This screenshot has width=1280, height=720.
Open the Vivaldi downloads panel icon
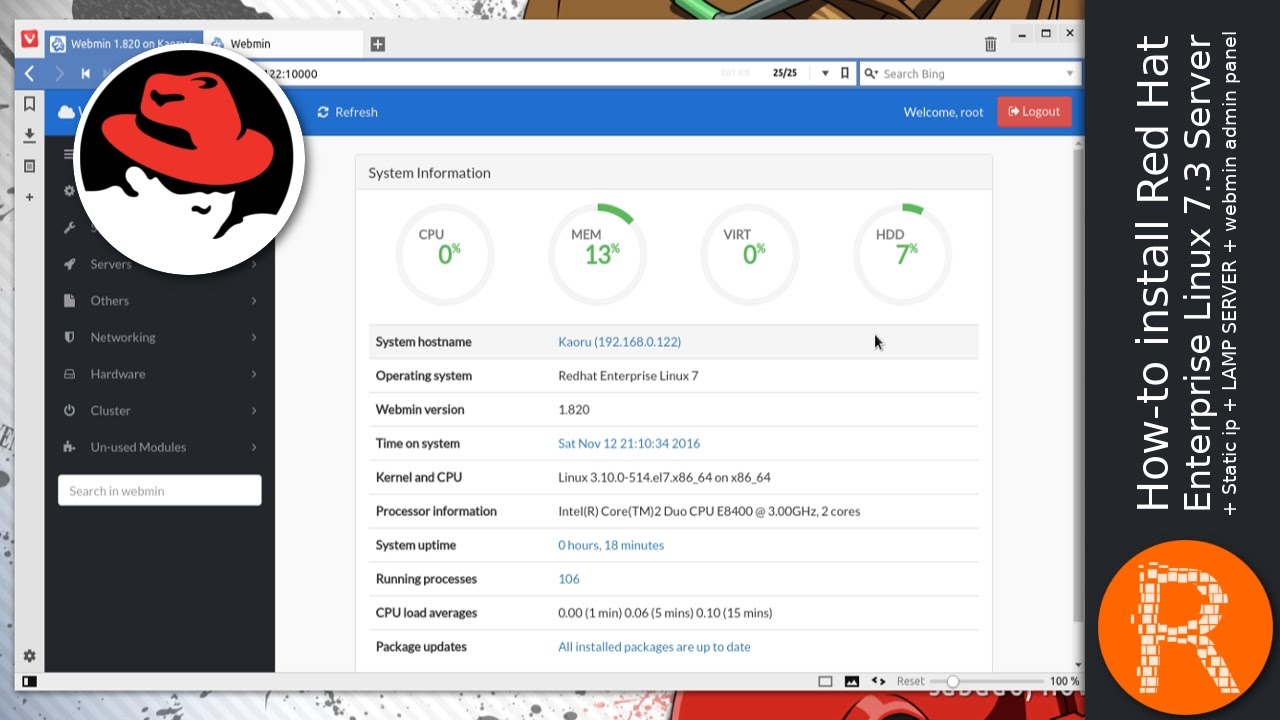pos(29,135)
